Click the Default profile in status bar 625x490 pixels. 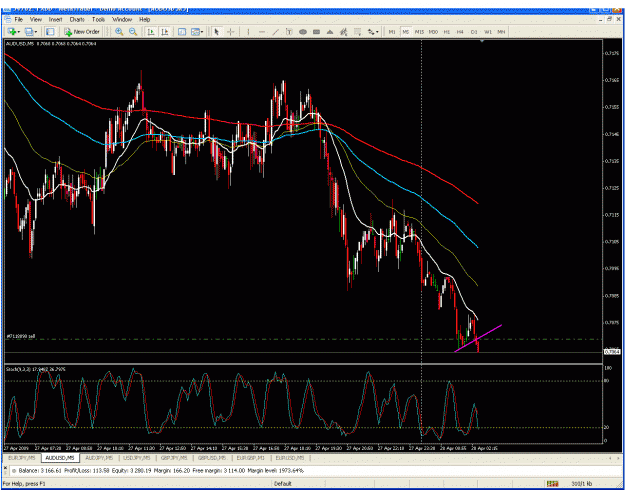pyautogui.click(x=283, y=484)
